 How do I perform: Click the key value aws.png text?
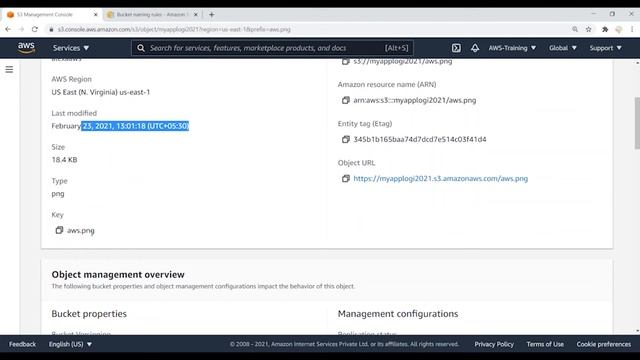click(80, 230)
